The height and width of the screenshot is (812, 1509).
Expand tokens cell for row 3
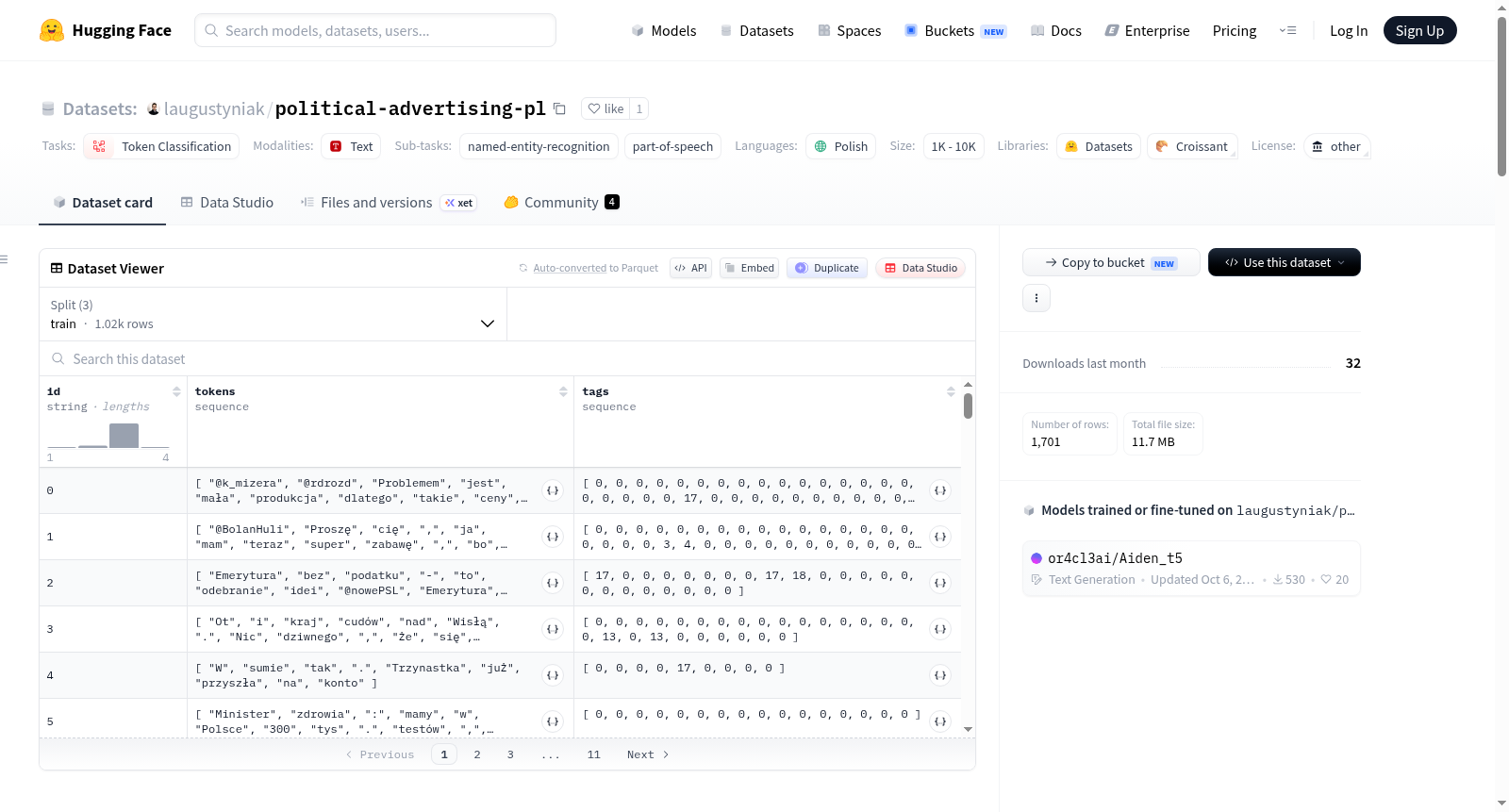click(x=553, y=629)
